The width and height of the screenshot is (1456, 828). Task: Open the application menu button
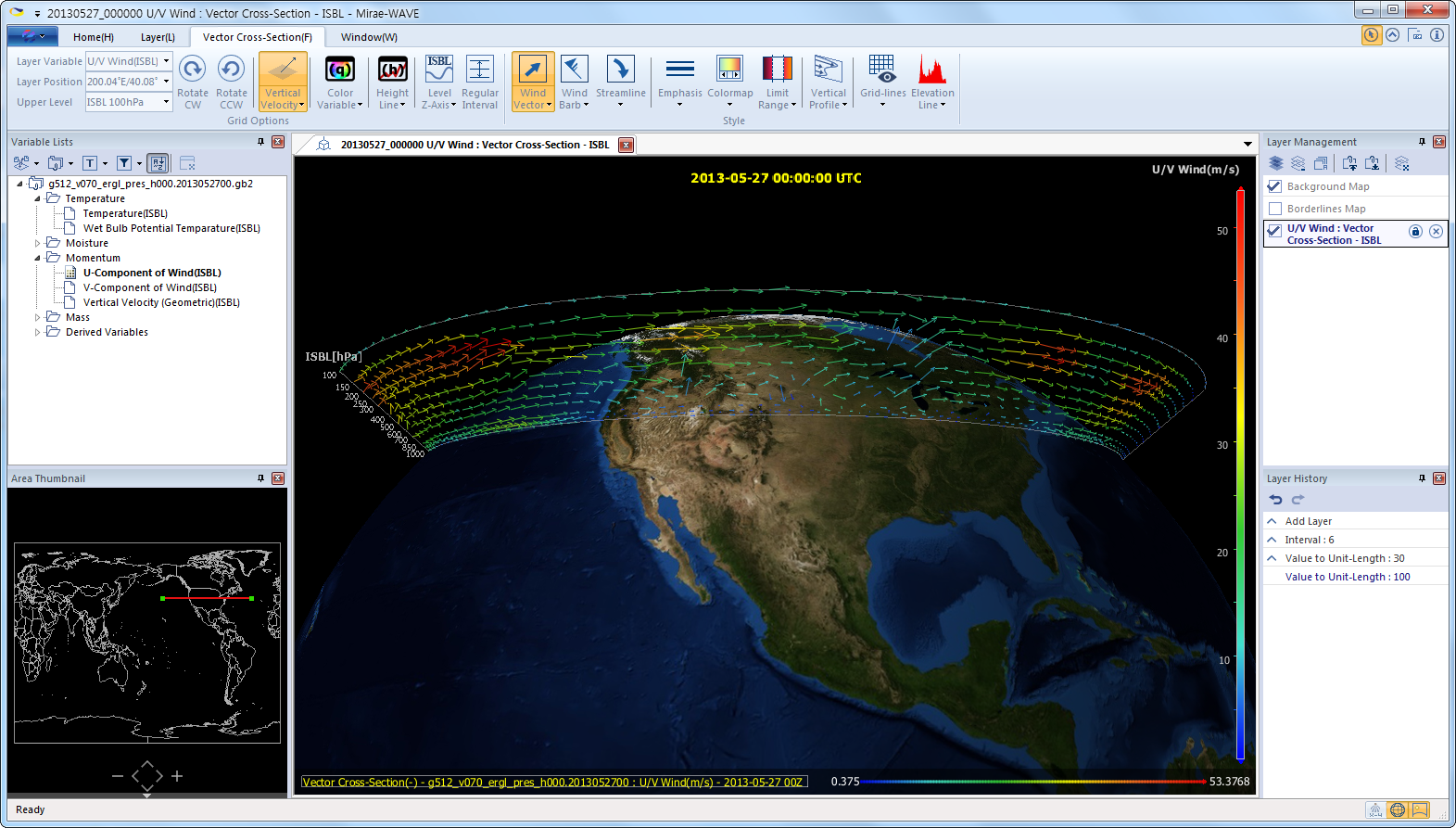pos(32,36)
